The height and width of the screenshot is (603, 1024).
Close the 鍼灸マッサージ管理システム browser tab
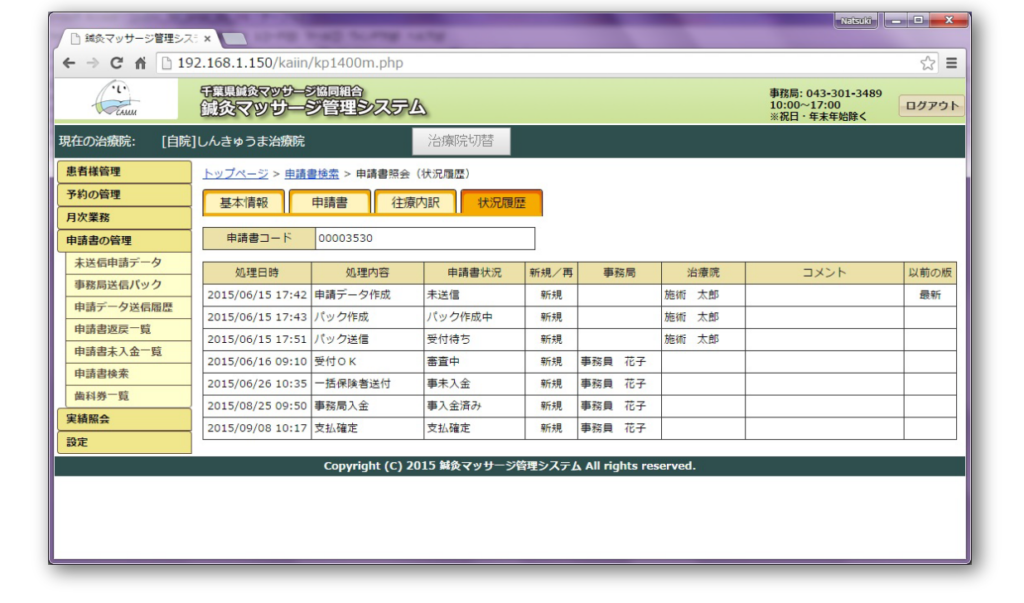pyautogui.click(x=207, y=39)
